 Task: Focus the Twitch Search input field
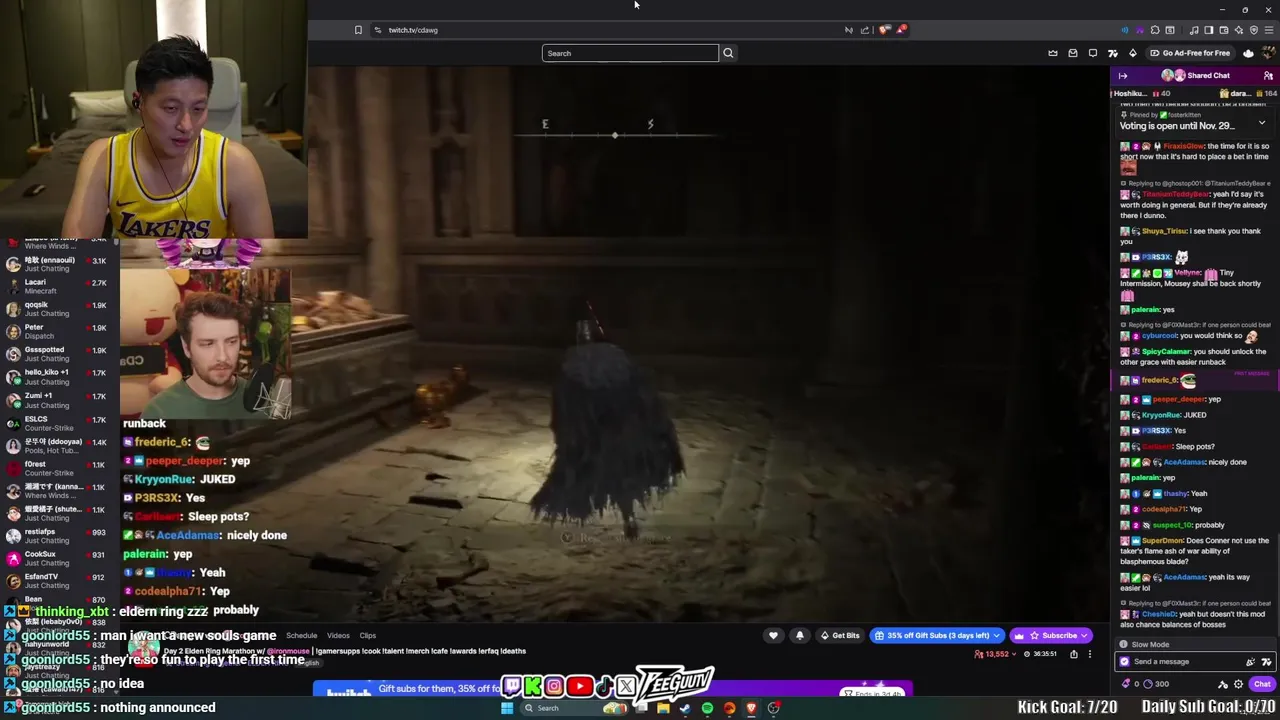tap(630, 53)
